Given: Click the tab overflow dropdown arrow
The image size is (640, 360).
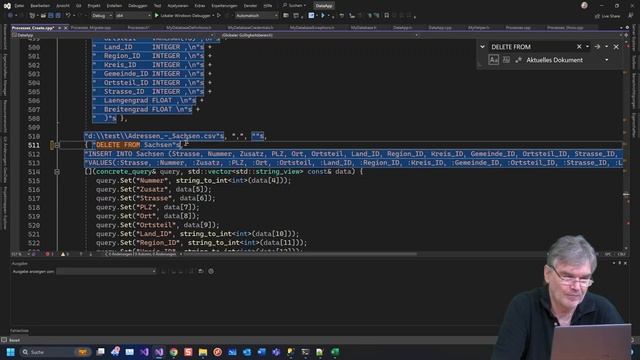Looking at the screenshot, I should click(x=621, y=28).
